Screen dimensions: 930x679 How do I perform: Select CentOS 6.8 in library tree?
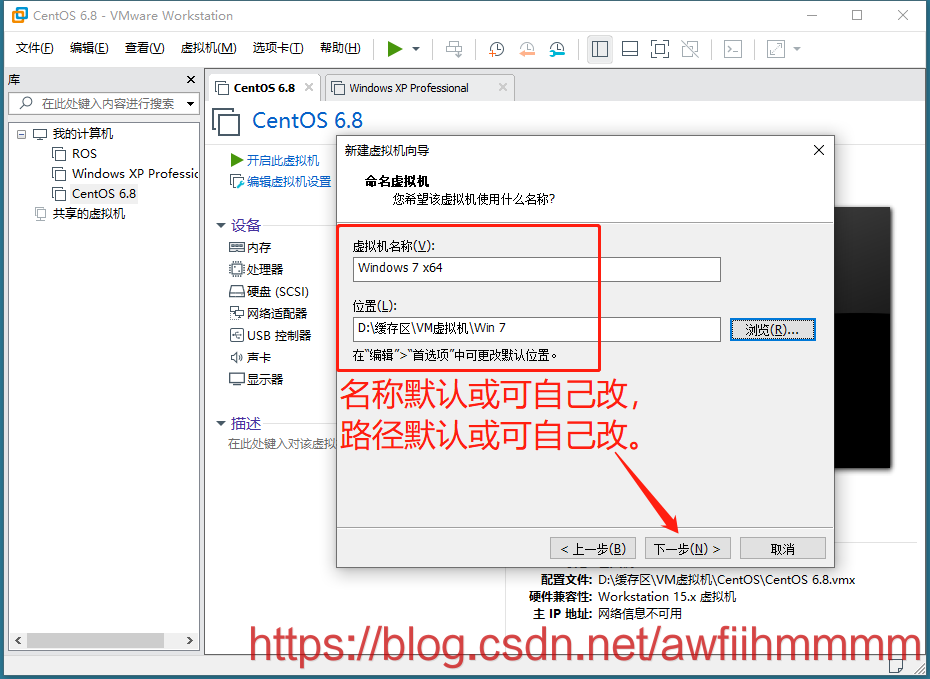104,193
